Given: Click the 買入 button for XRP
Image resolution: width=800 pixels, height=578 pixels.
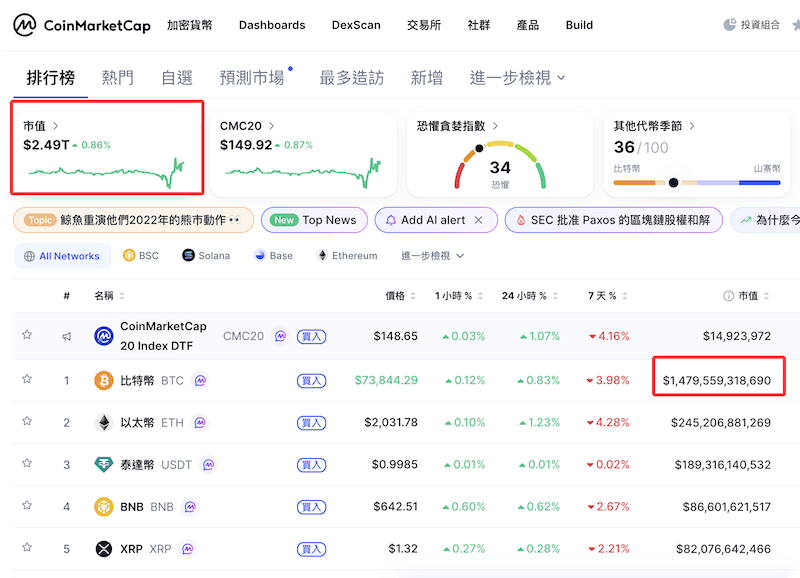Looking at the screenshot, I should click(311, 549).
